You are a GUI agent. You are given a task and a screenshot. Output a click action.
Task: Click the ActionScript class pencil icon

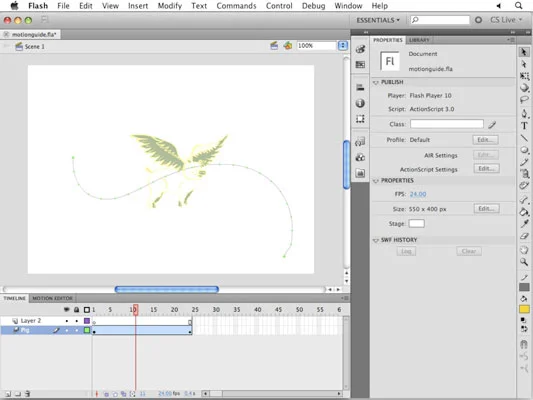492,125
